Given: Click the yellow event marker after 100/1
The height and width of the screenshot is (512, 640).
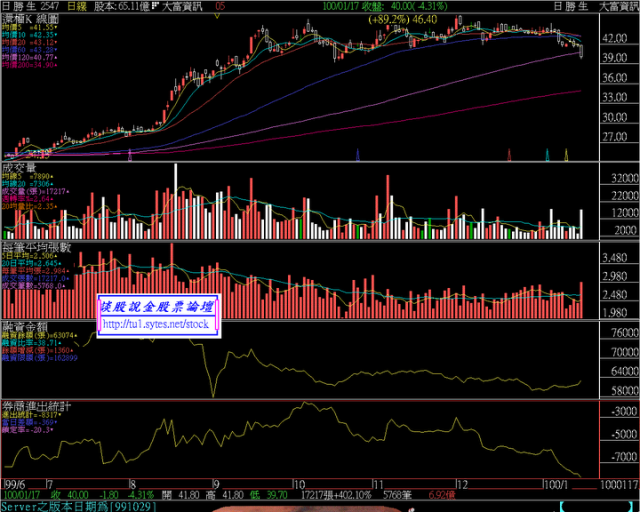Looking at the screenshot, I should pyautogui.click(x=566, y=155).
